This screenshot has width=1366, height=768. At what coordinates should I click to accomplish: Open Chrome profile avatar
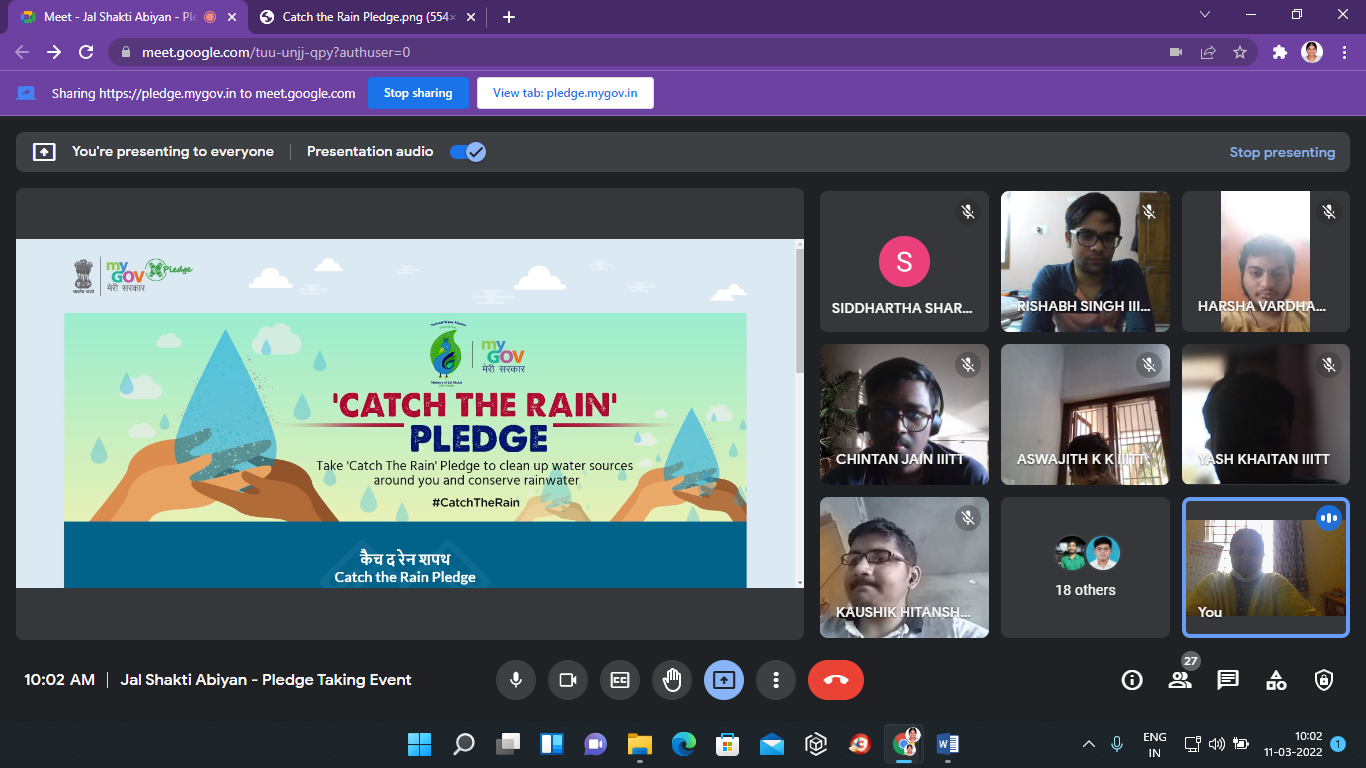1312,52
